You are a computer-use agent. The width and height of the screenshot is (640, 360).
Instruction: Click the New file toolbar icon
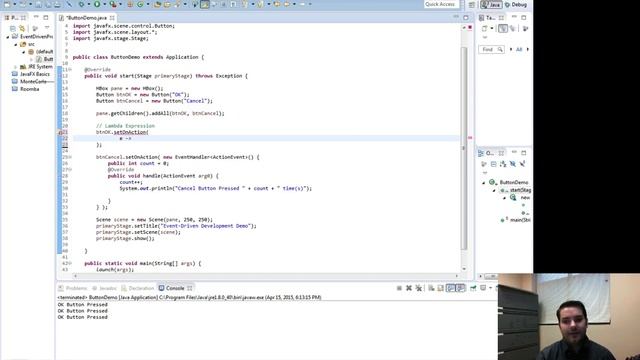(x=7, y=4)
